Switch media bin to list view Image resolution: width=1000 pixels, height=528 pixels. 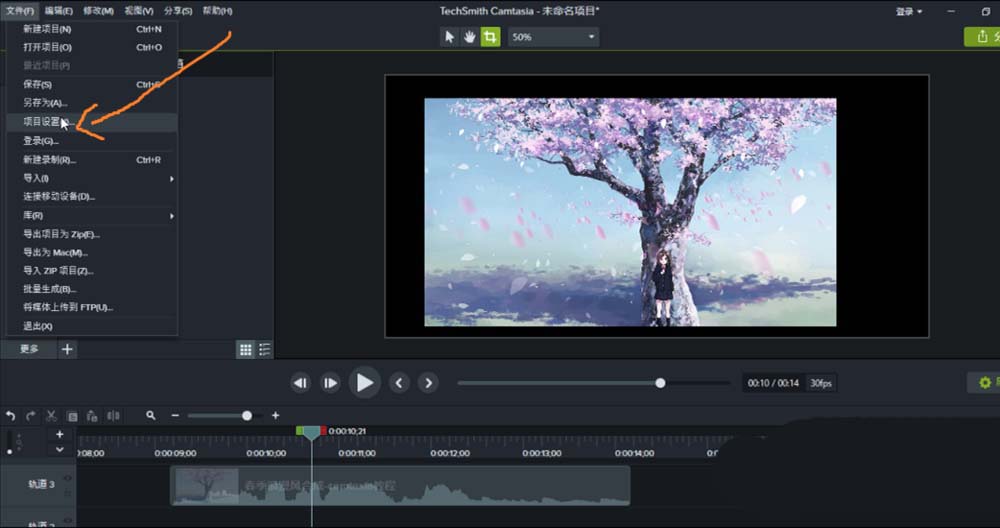click(x=264, y=349)
